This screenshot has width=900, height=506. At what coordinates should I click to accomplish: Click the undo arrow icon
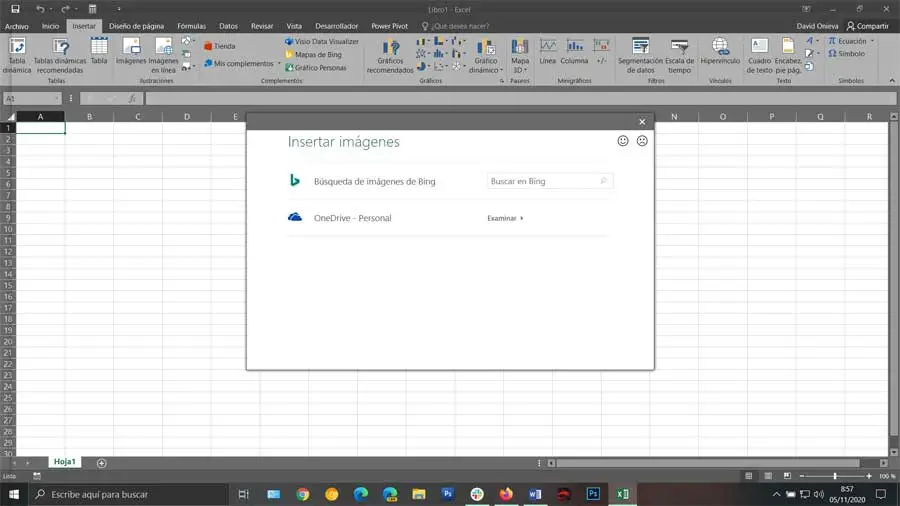40,9
